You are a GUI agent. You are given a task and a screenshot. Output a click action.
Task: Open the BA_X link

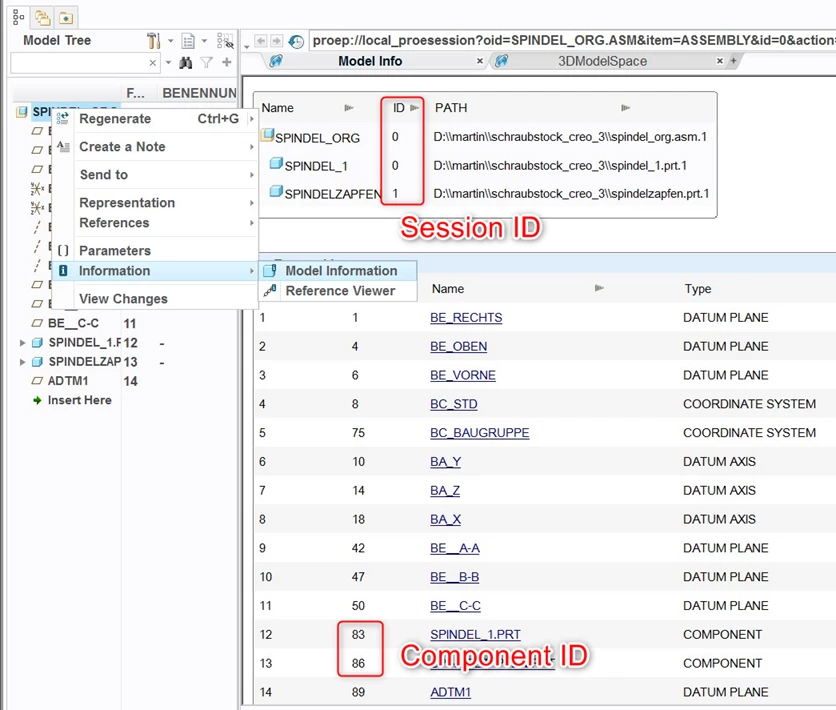[x=445, y=519]
